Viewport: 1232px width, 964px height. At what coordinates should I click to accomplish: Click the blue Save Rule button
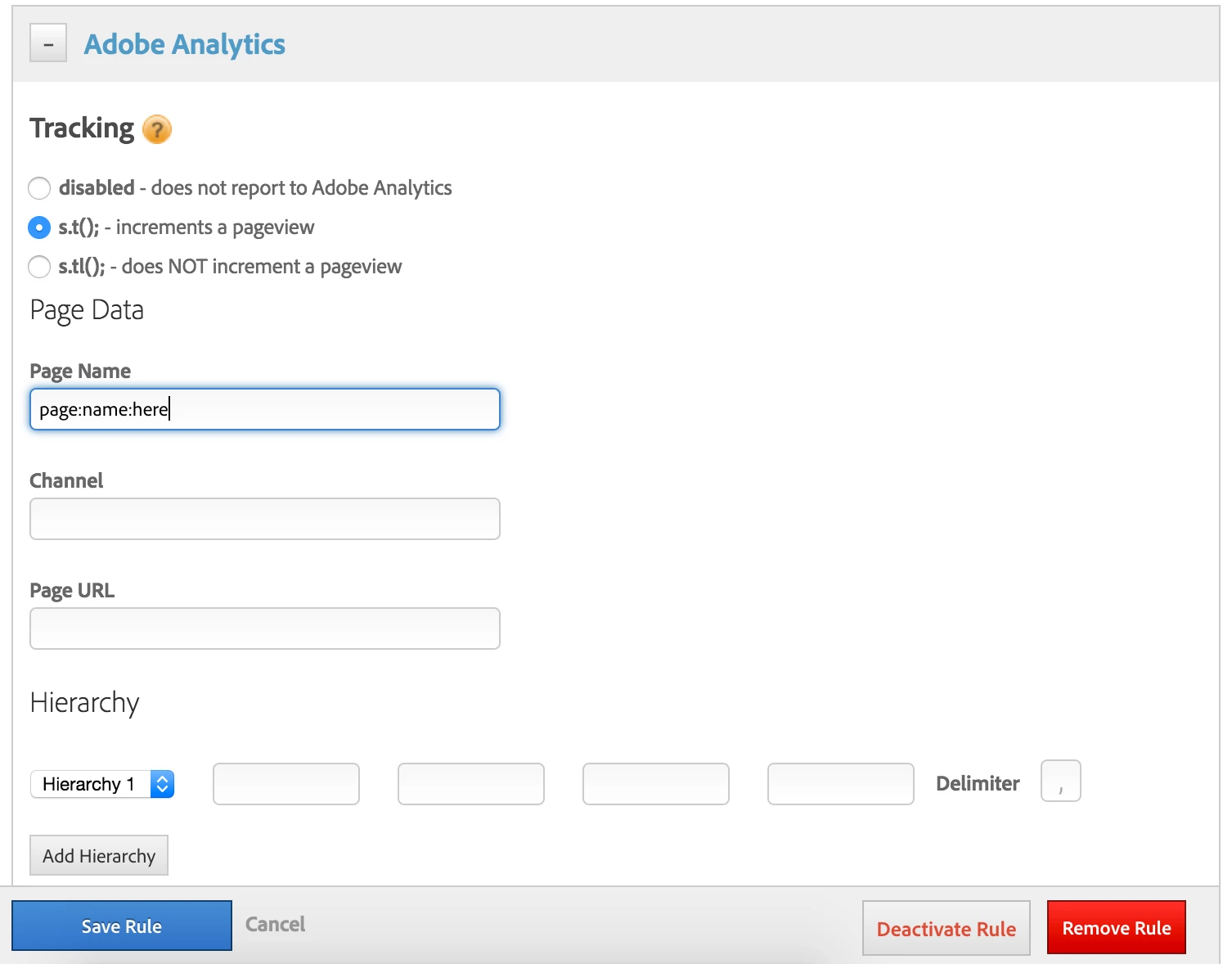pos(122,926)
